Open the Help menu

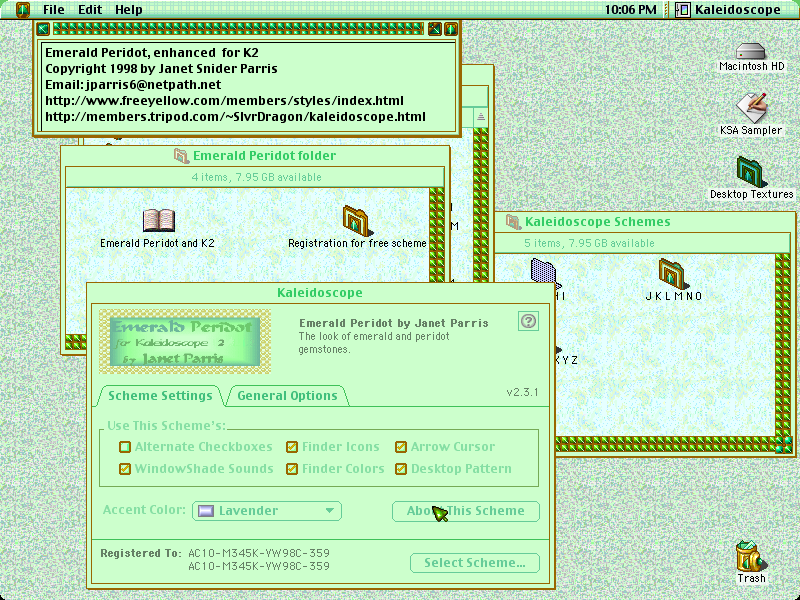129,10
